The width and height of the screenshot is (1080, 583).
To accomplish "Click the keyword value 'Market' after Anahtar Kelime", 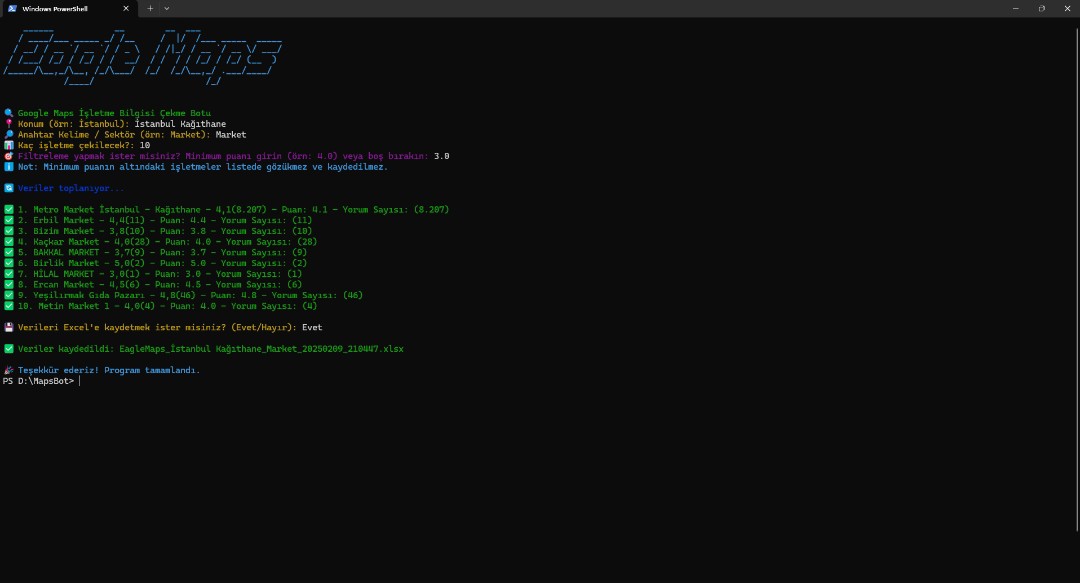I will [231, 134].
